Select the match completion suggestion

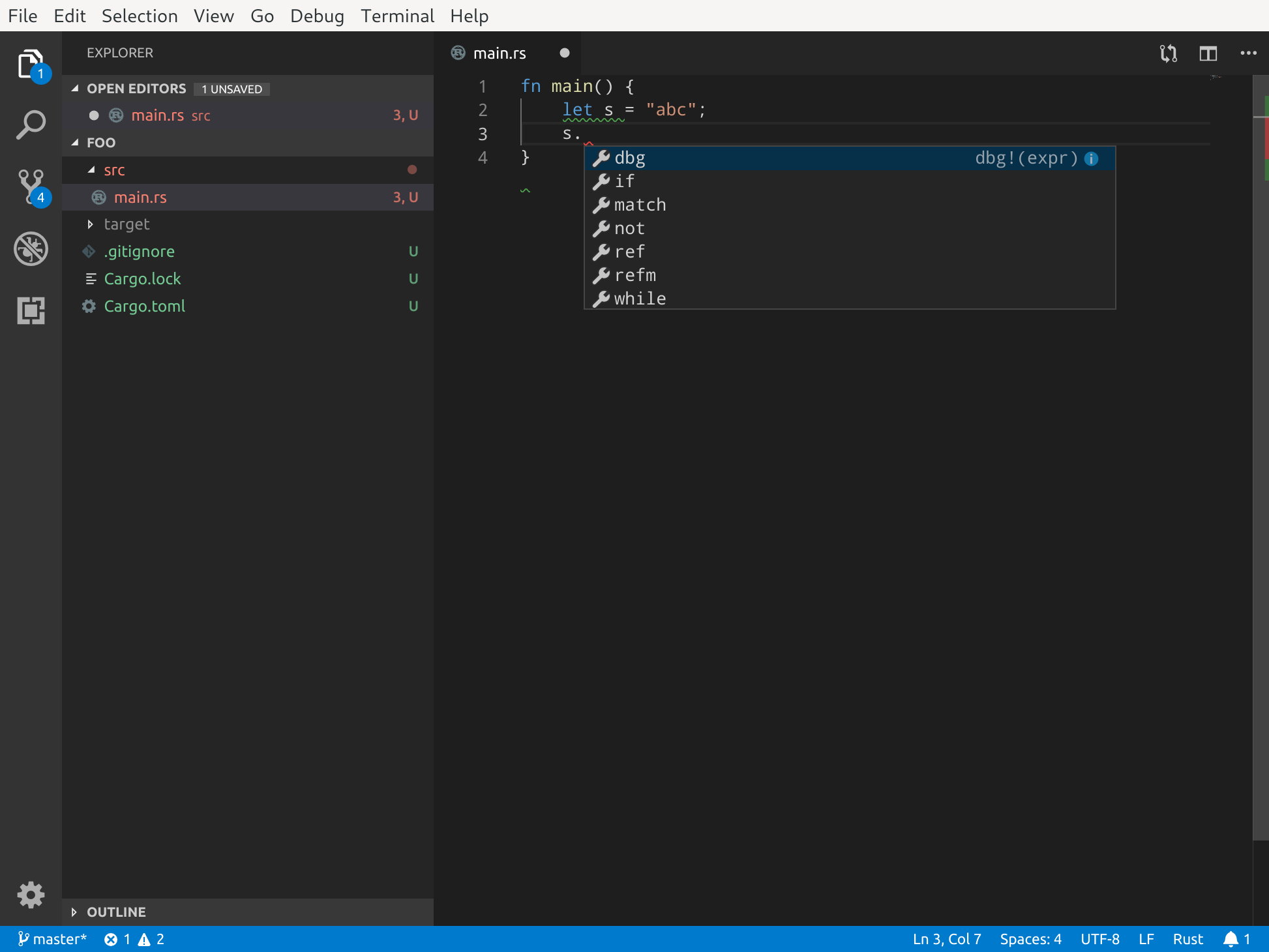pyautogui.click(x=641, y=204)
